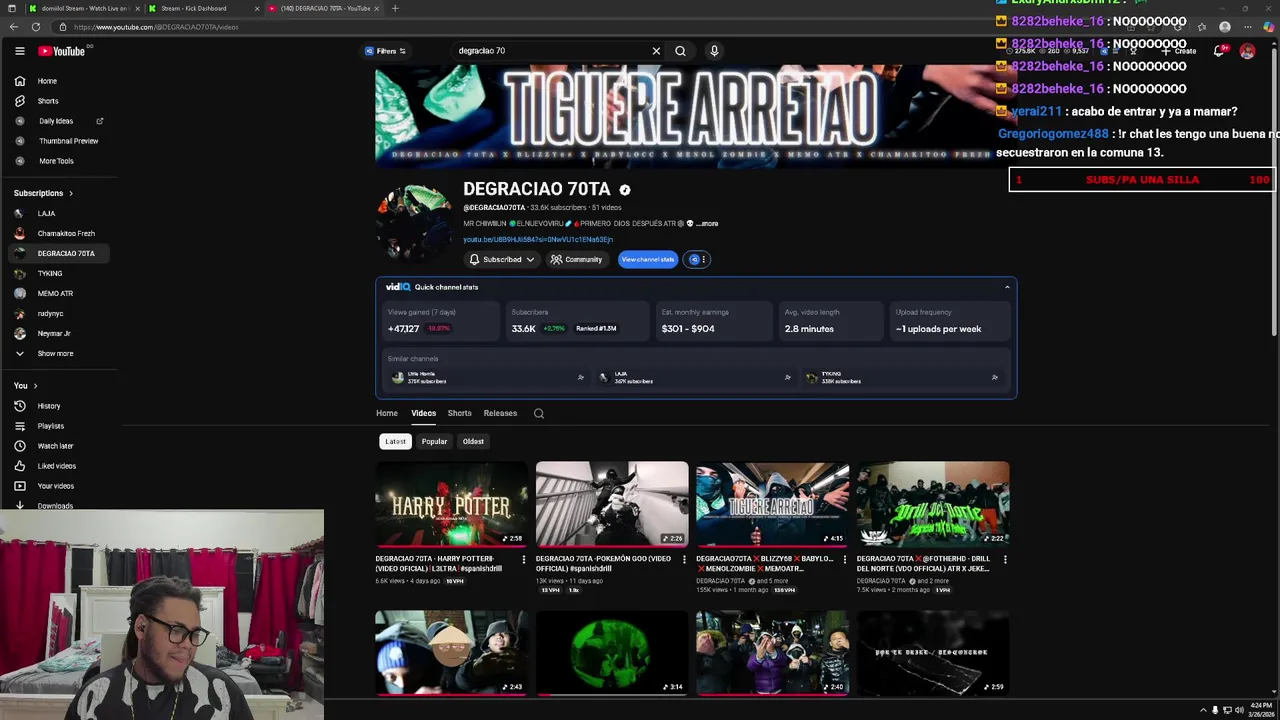Open the vidIQ Filters button
This screenshot has width=1280, height=720.
pyautogui.click(x=385, y=51)
